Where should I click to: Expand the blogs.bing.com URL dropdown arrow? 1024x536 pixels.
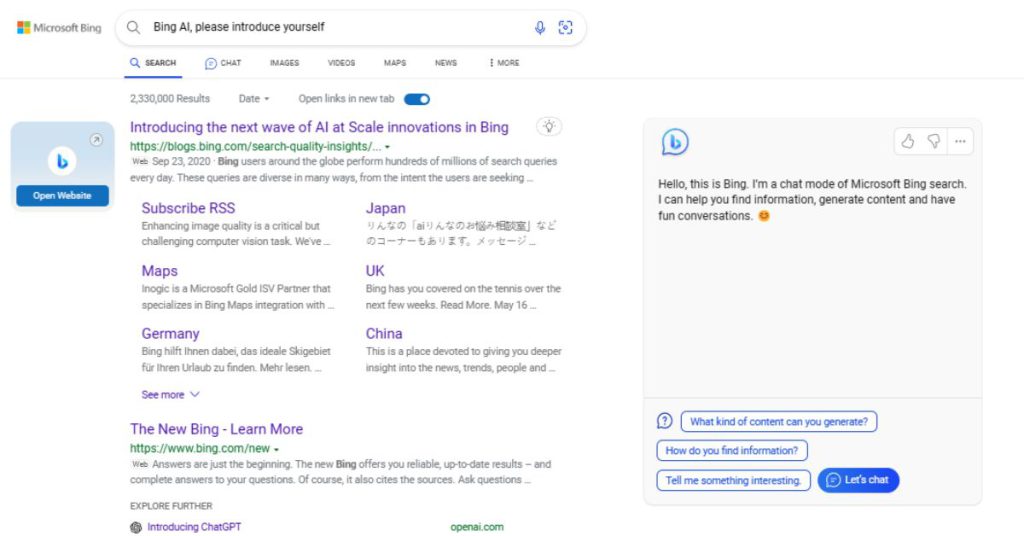tap(387, 147)
